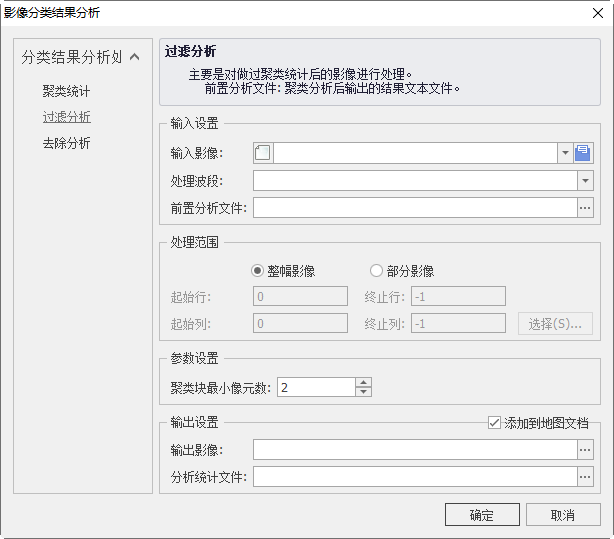Viewport: 614px width, 539px height.
Task: Click the document icon in 输入影像 field
Action: tap(263, 153)
